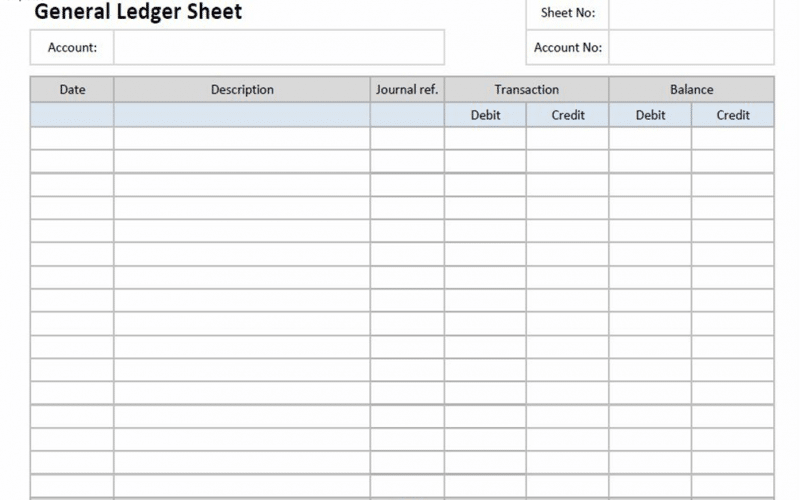The image size is (800, 500).
Task: Select the Transaction group header
Action: tap(526, 89)
